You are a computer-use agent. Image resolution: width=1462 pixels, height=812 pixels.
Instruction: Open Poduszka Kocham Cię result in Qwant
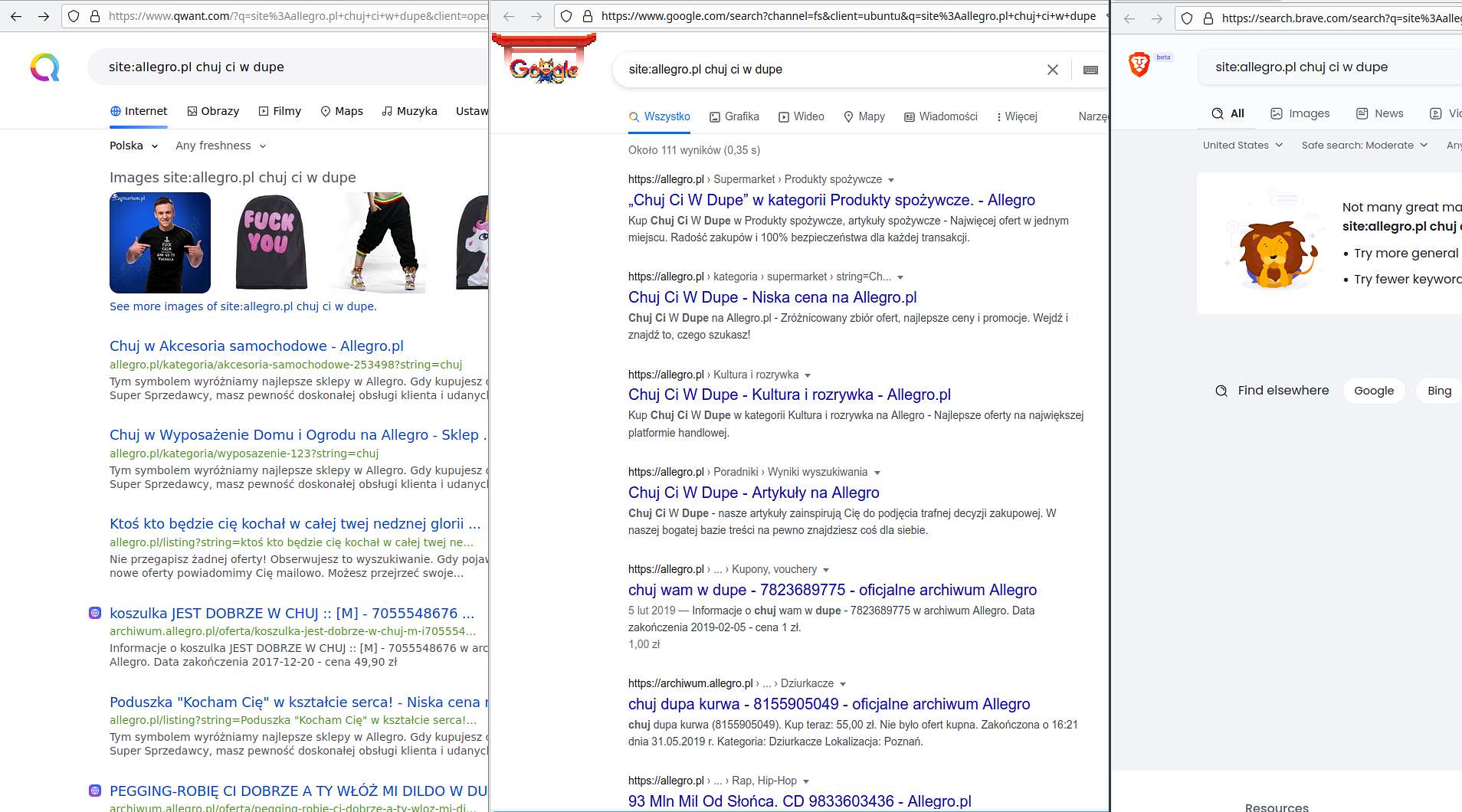point(299,702)
